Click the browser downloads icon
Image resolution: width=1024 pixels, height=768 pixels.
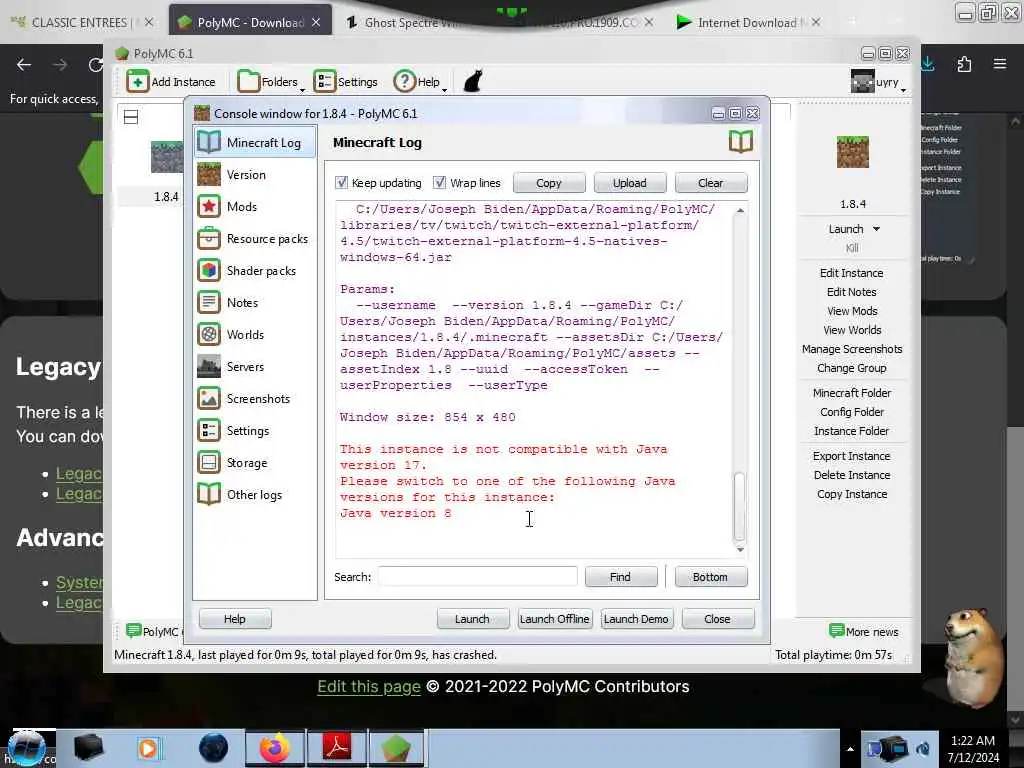click(928, 64)
